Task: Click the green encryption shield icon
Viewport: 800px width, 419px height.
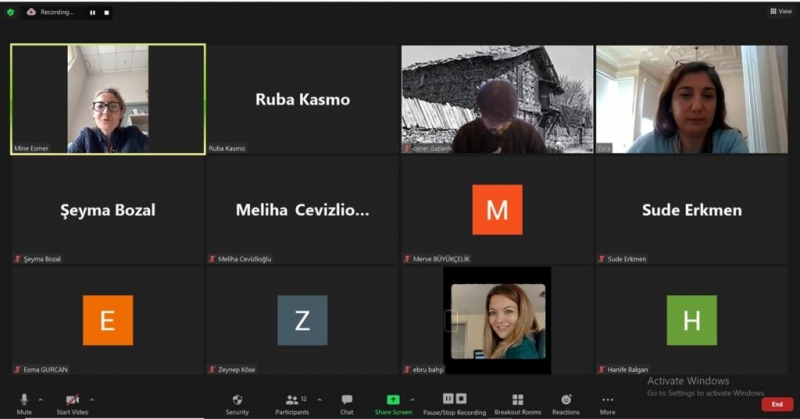Action: (10, 12)
